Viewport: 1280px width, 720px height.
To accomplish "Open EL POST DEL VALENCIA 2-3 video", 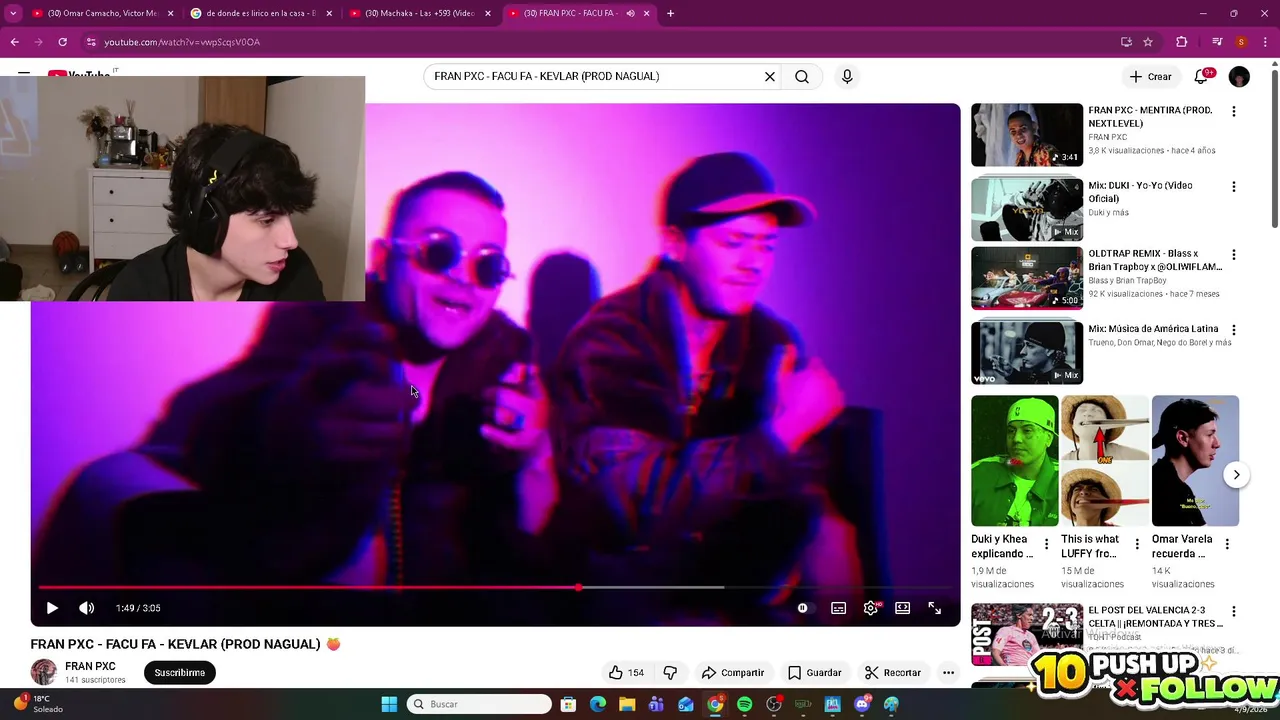I will (x=1027, y=634).
